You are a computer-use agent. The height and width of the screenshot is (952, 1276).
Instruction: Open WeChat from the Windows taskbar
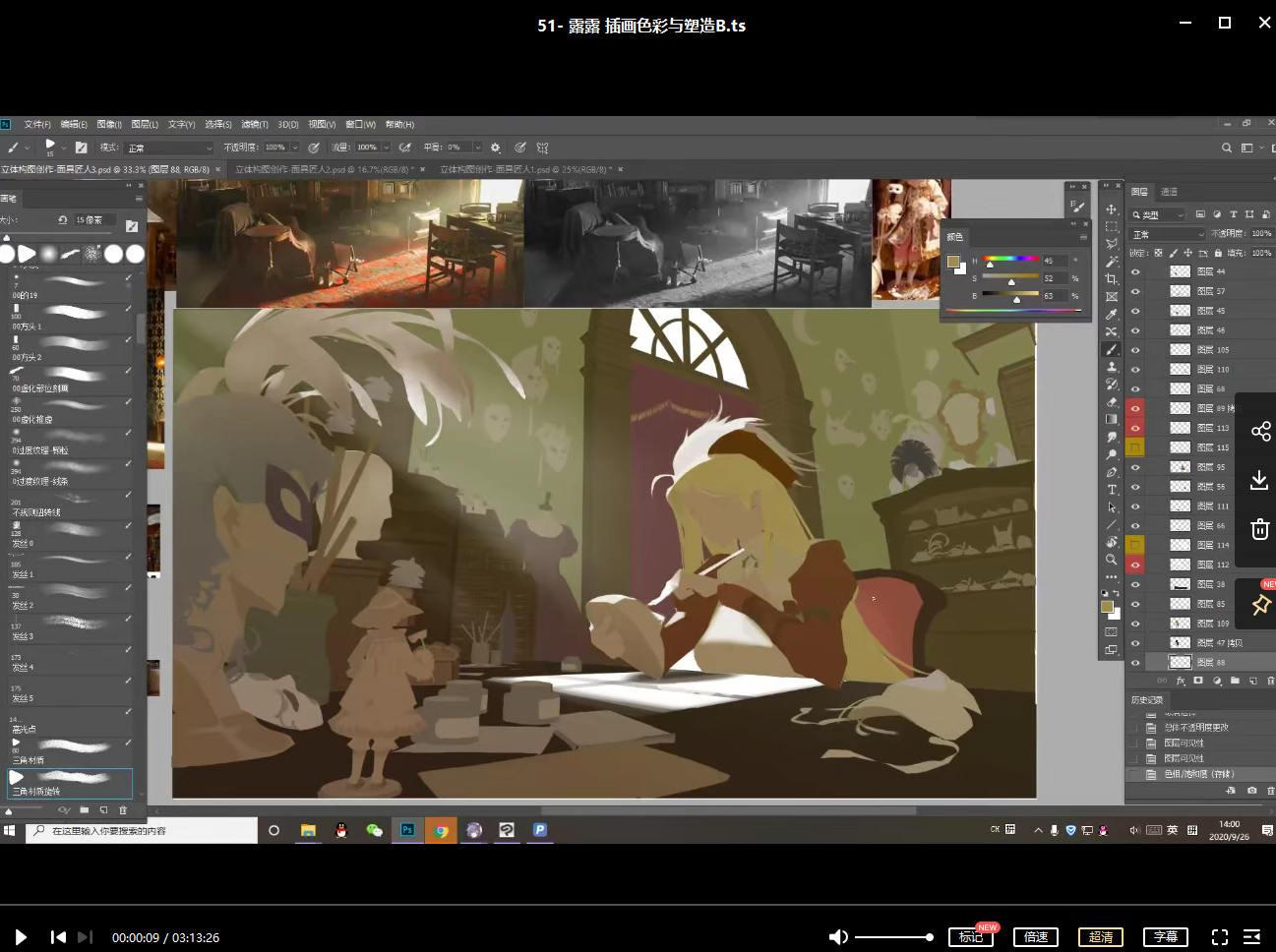coord(374,831)
